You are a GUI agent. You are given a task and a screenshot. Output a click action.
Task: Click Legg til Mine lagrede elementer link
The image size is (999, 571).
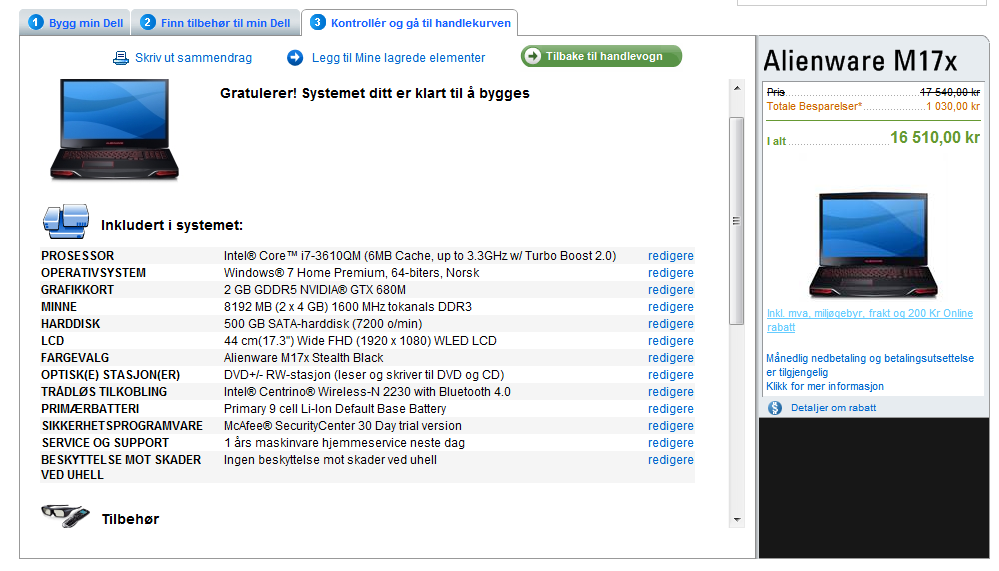pyautogui.click(x=398, y=58)
